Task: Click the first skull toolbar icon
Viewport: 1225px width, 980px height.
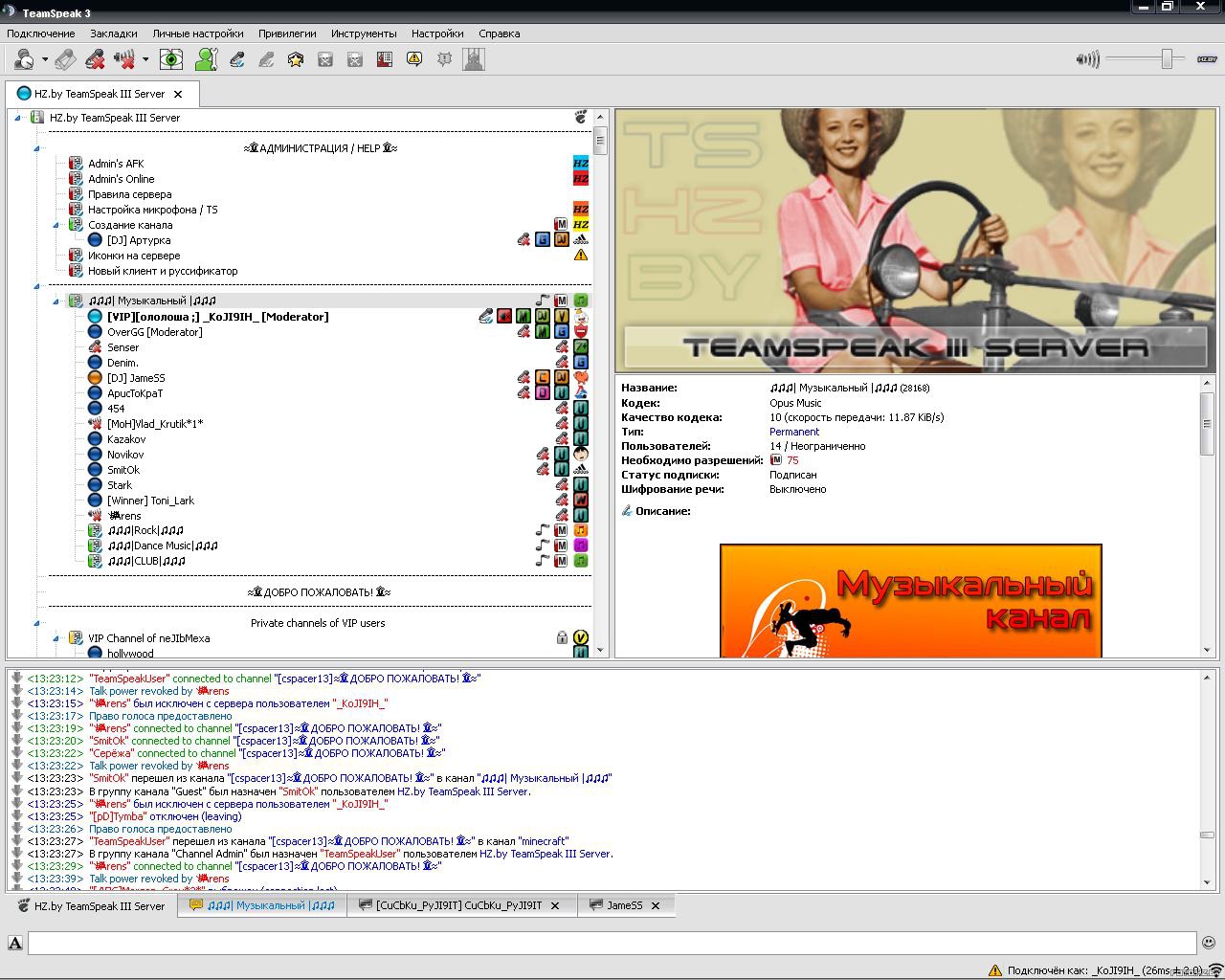Action: tap(325, 59)
